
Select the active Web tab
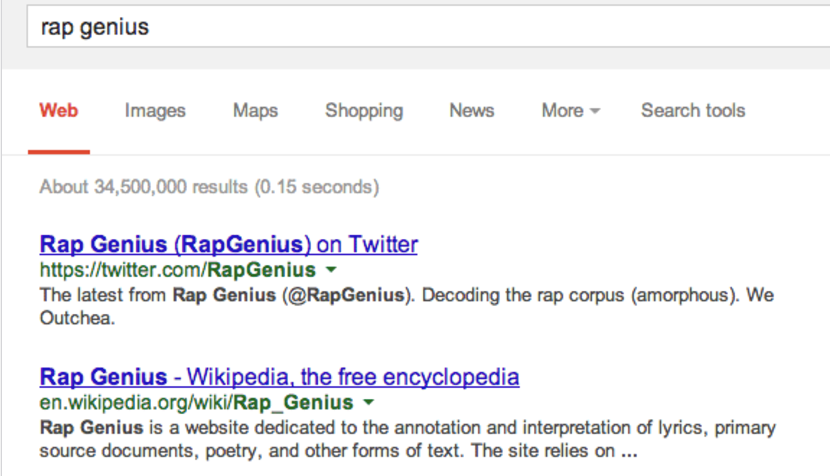[59, 111]
